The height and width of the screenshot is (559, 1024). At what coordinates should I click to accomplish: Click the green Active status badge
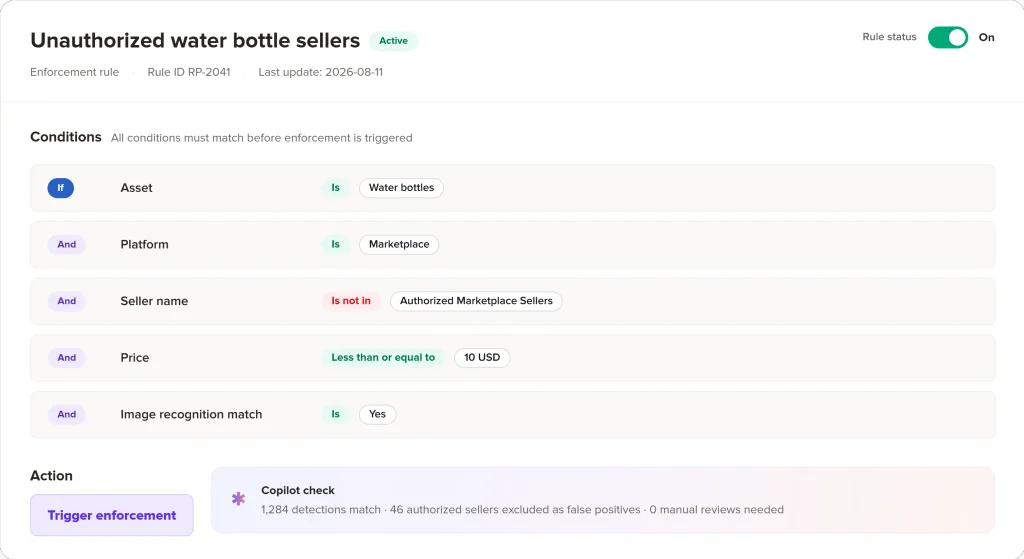(x=393, y=40)
